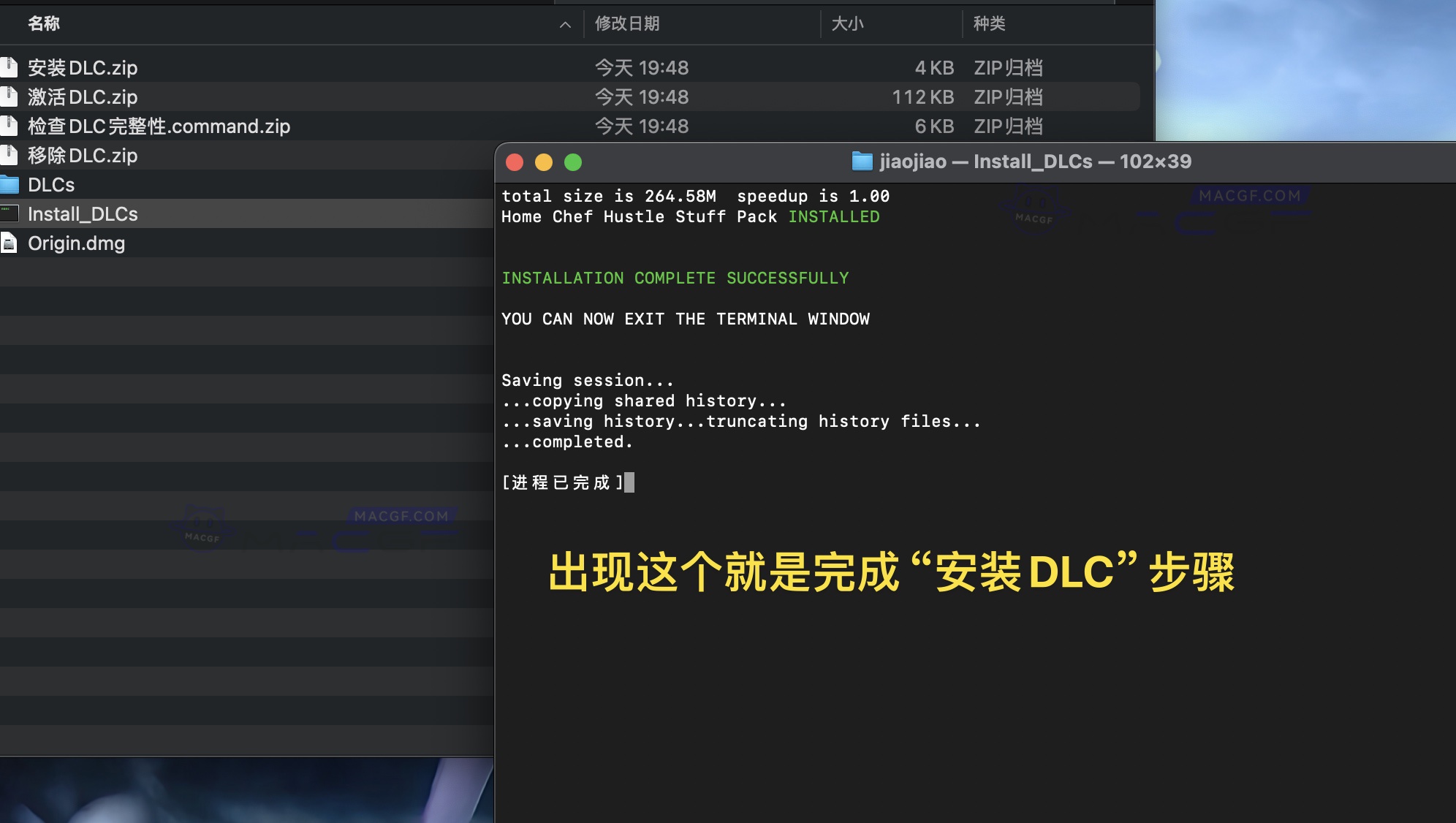Open the blue DLCs folder icon

coord(10,184)
